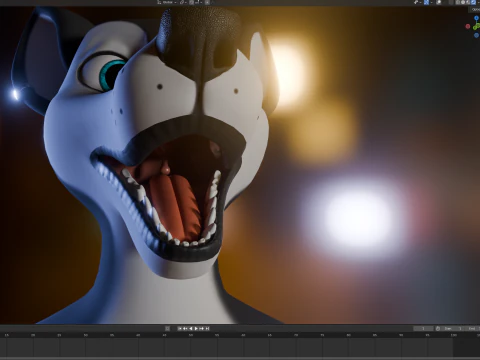Viewport: 480px width, 360px height.
Task: Open the pivot point dropdown
Action: pyautogui.click(x=183, y=2)
